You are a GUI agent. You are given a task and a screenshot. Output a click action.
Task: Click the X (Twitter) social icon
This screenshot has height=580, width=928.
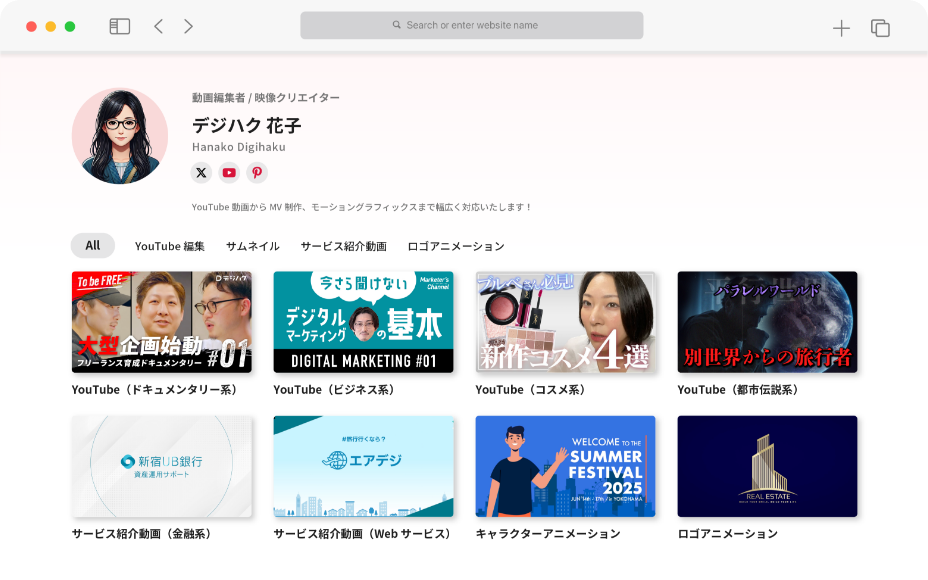click(201, 173)
